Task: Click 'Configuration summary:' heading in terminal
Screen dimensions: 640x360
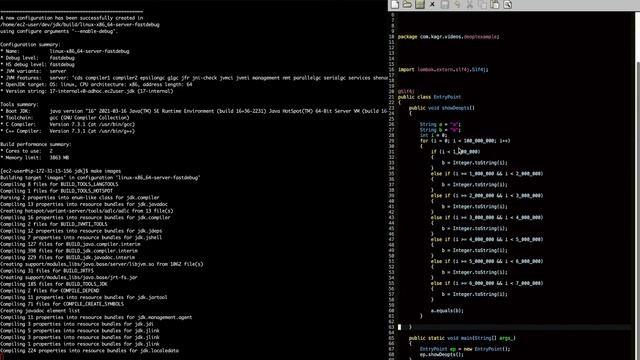Action: (x=30, y=44)
